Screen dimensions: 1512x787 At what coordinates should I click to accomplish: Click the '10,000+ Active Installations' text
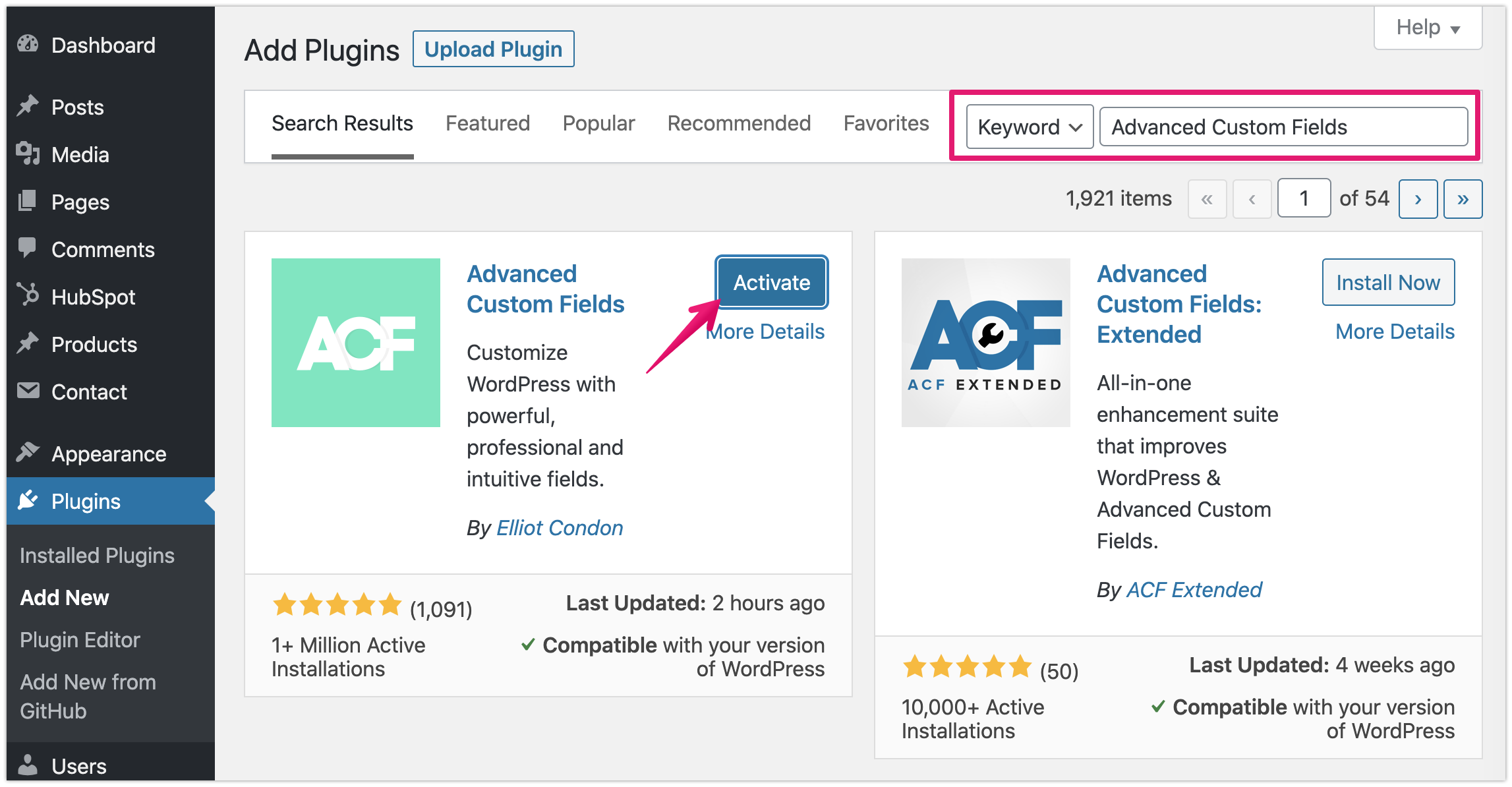973,719
